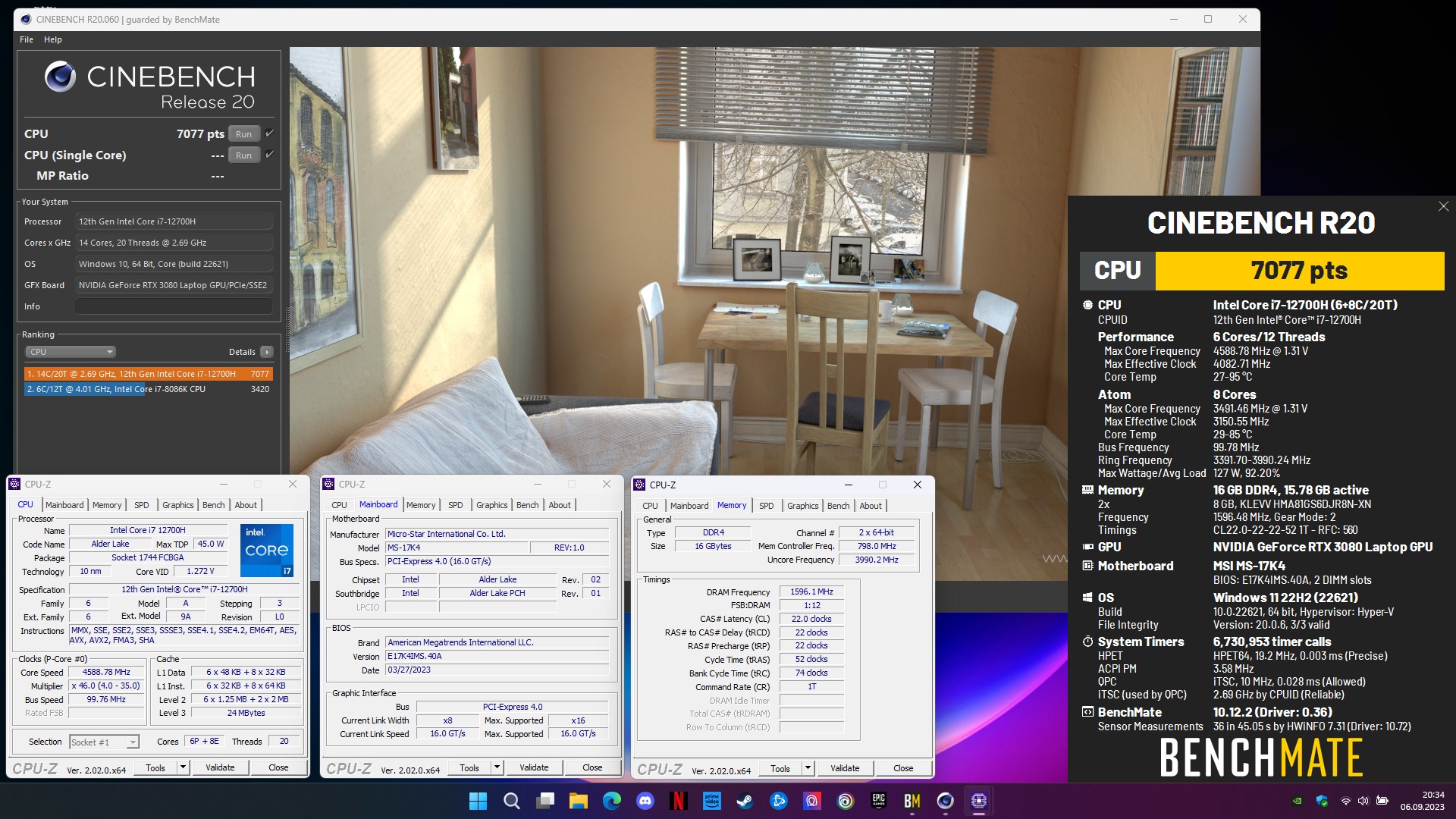Open Windows Start menu
Viewport: 1456px width, 819px height.
point(479,801)
